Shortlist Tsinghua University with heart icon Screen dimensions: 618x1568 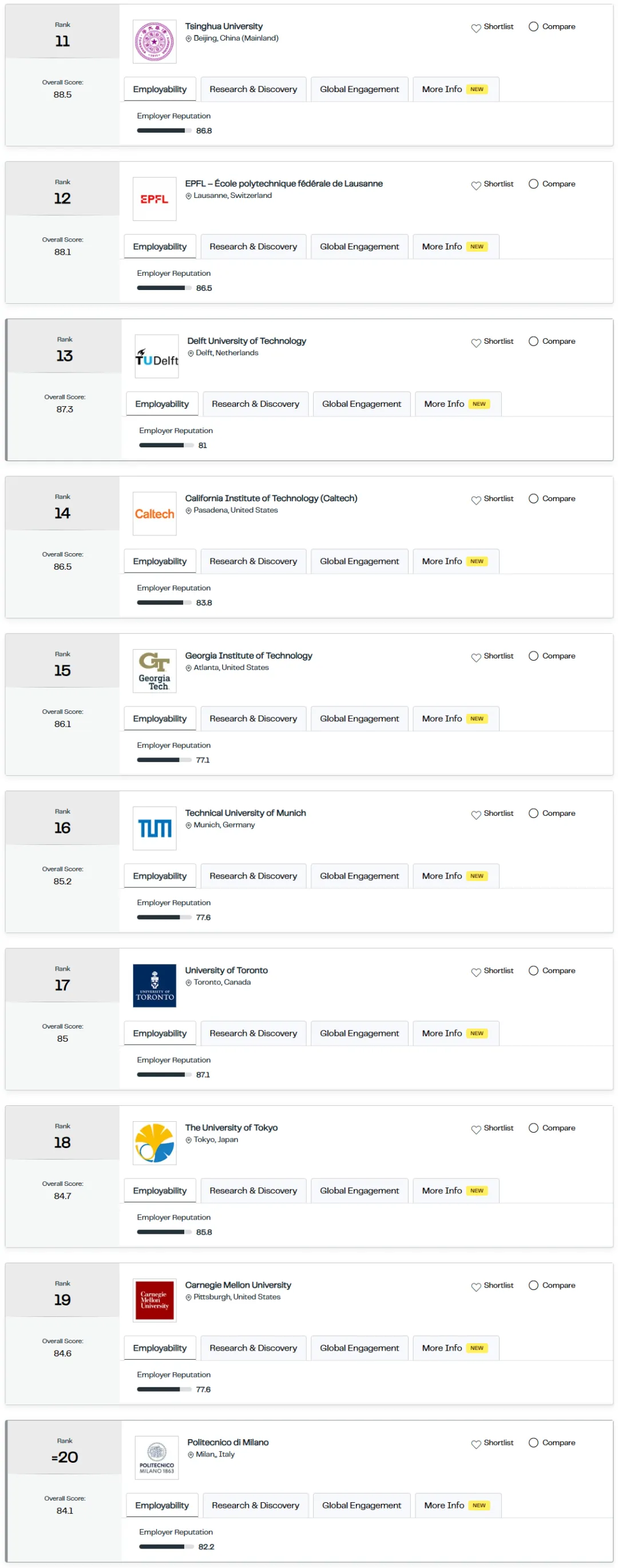point(476,27)
